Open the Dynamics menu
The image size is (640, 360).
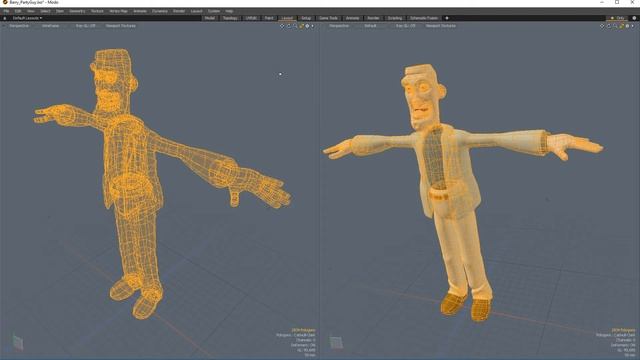pyautogui.click(x=160, y=11)
